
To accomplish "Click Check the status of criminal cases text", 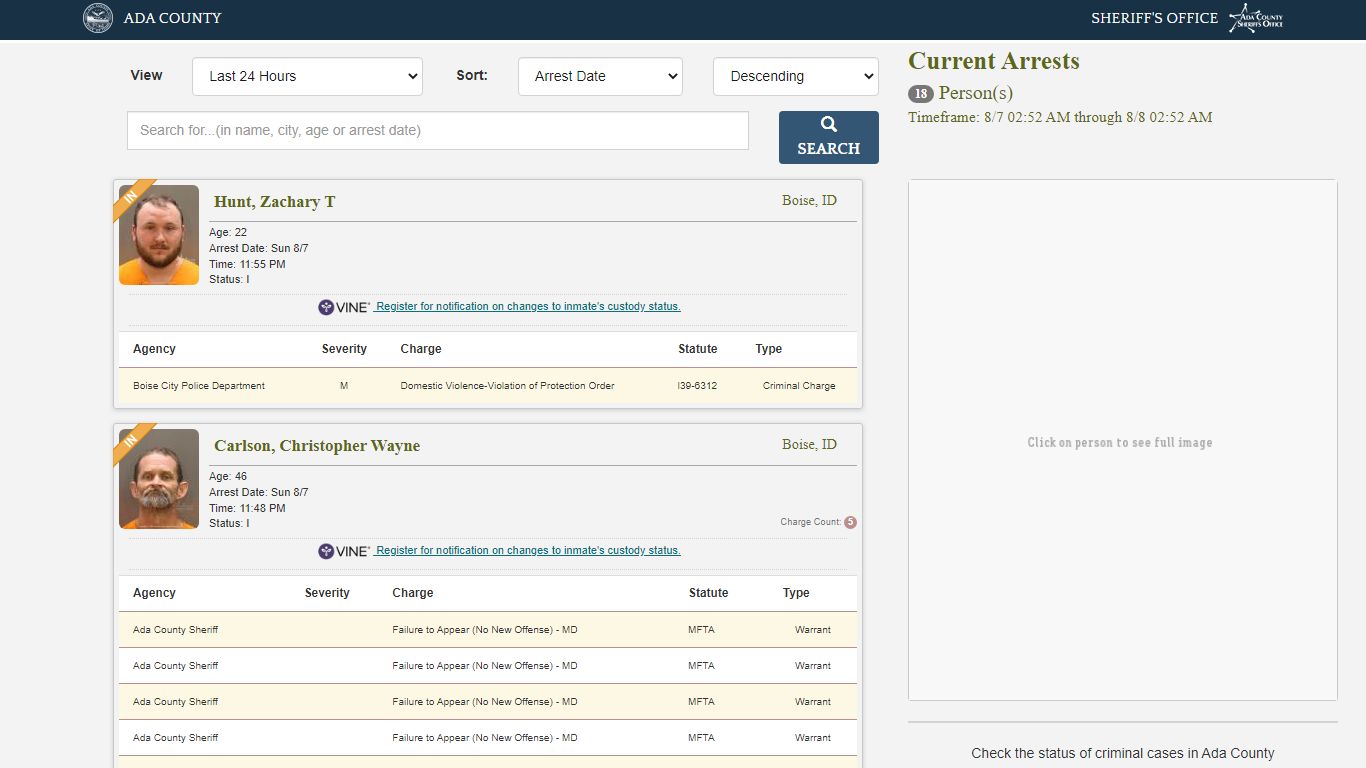I will point(1123,753).
